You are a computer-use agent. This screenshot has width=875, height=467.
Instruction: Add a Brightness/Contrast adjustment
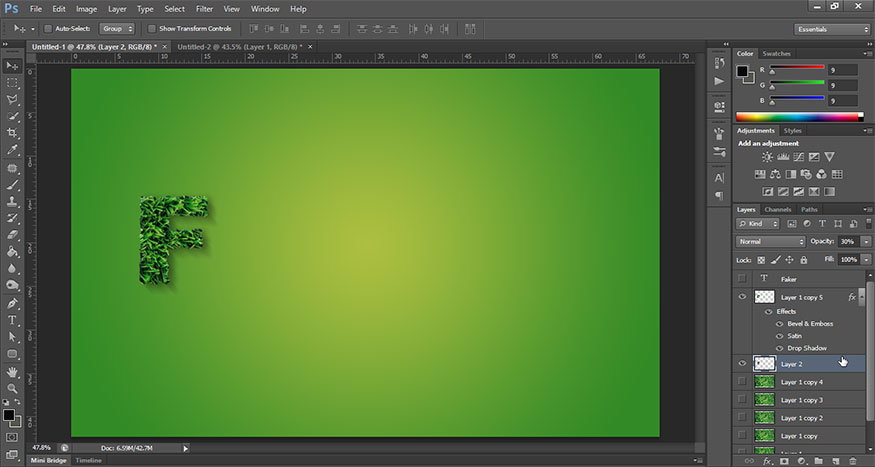pos(768,157)
